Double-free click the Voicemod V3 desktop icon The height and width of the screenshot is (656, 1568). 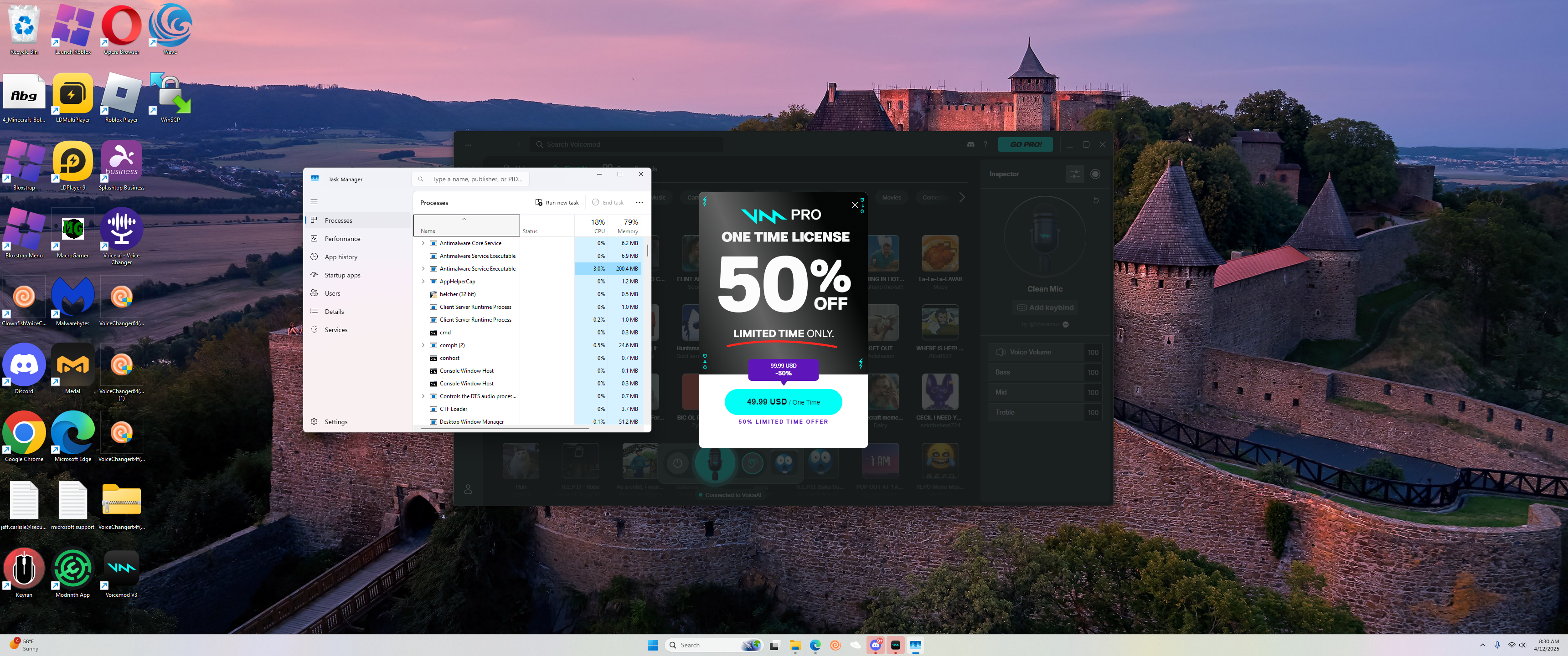tap(121, 569)
